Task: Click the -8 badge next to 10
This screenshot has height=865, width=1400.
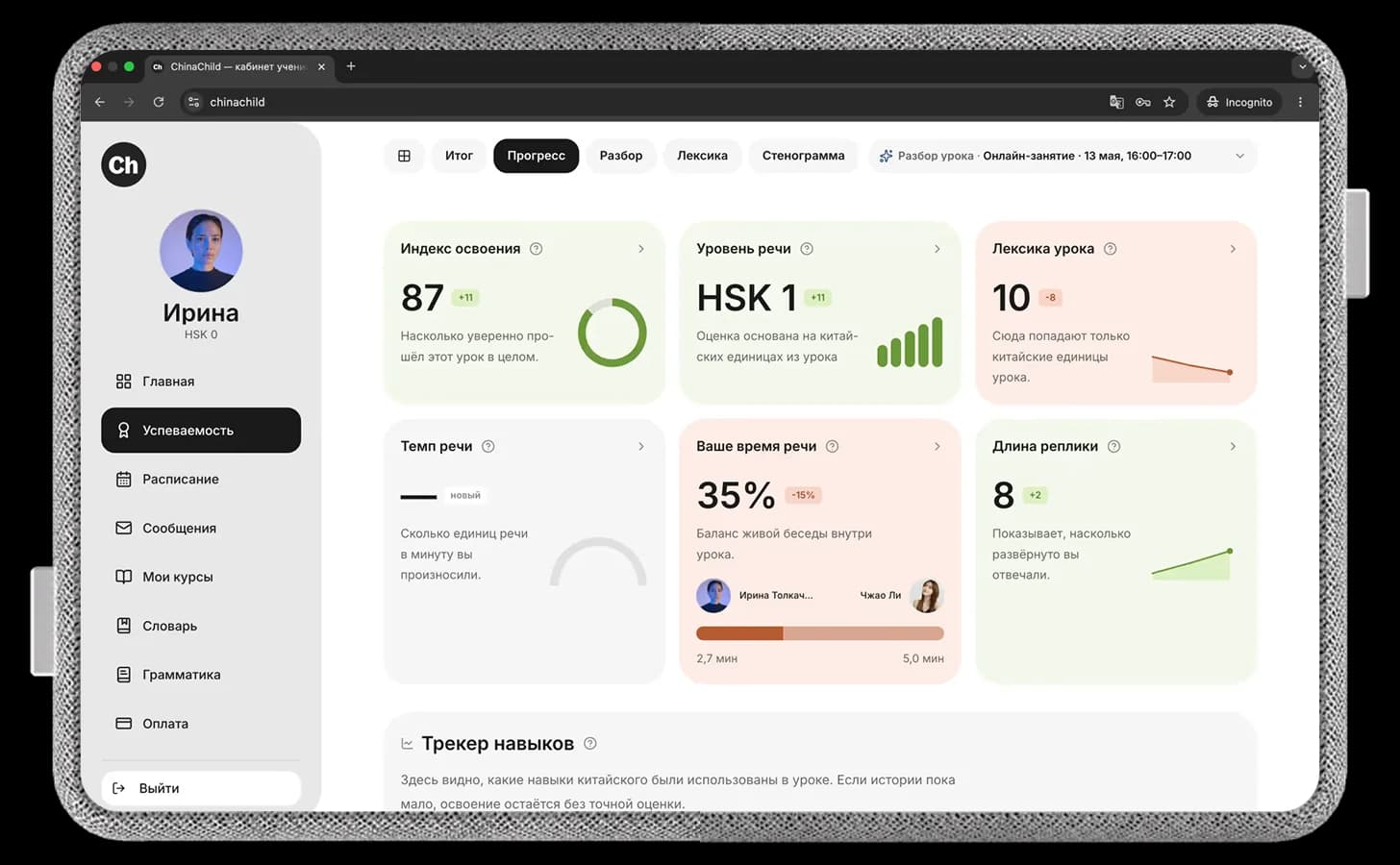Action: 1050,298
